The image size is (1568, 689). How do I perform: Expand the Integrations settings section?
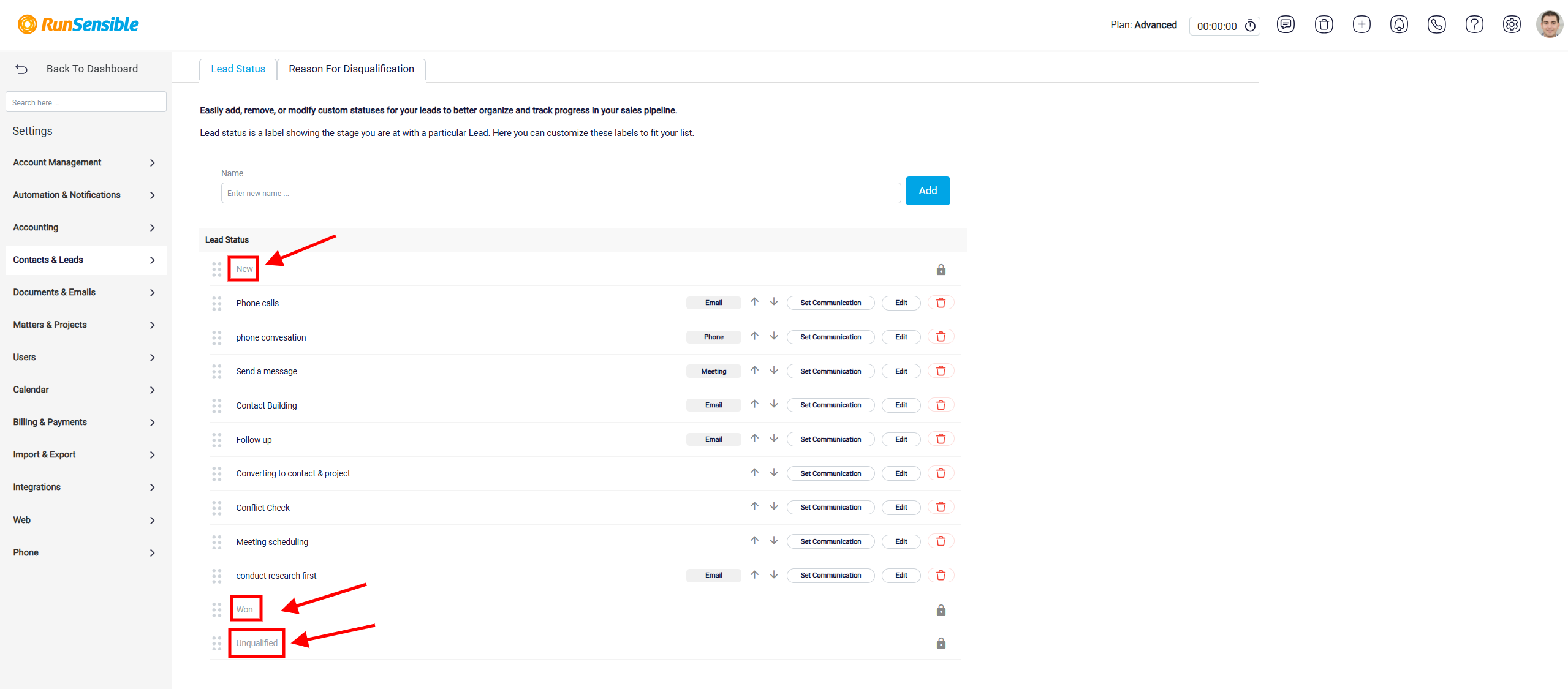pos(85,487)
